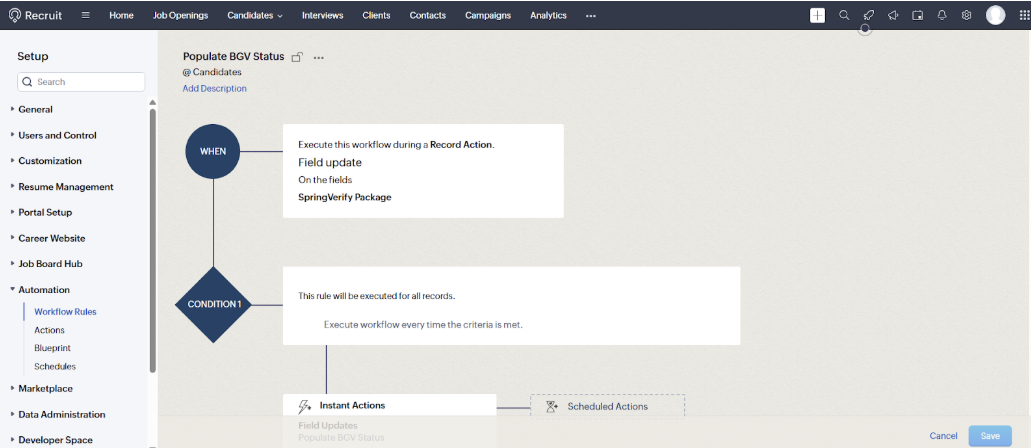Open the settings gear icon
The height and width of the screenshot is (448, 1031).
[967, 15]
